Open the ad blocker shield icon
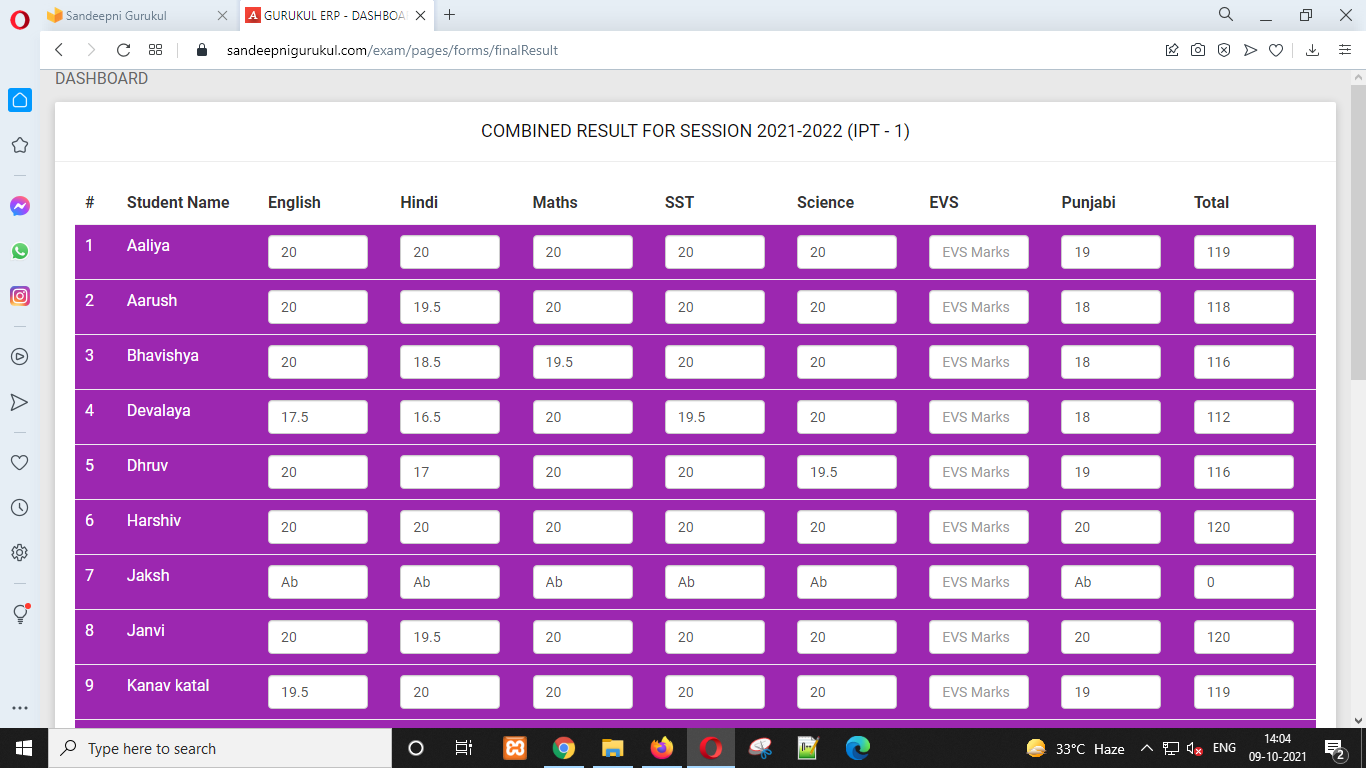 (1224, 50)
